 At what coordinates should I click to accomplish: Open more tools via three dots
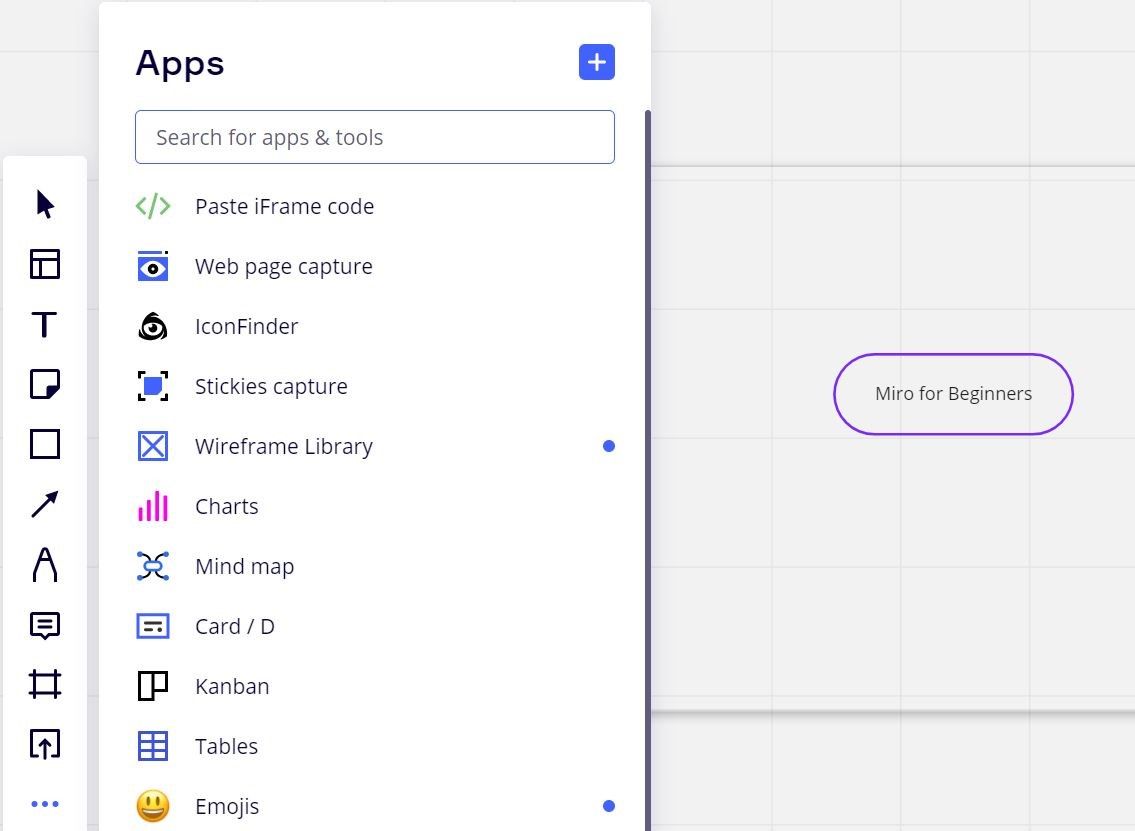point(45,804)
